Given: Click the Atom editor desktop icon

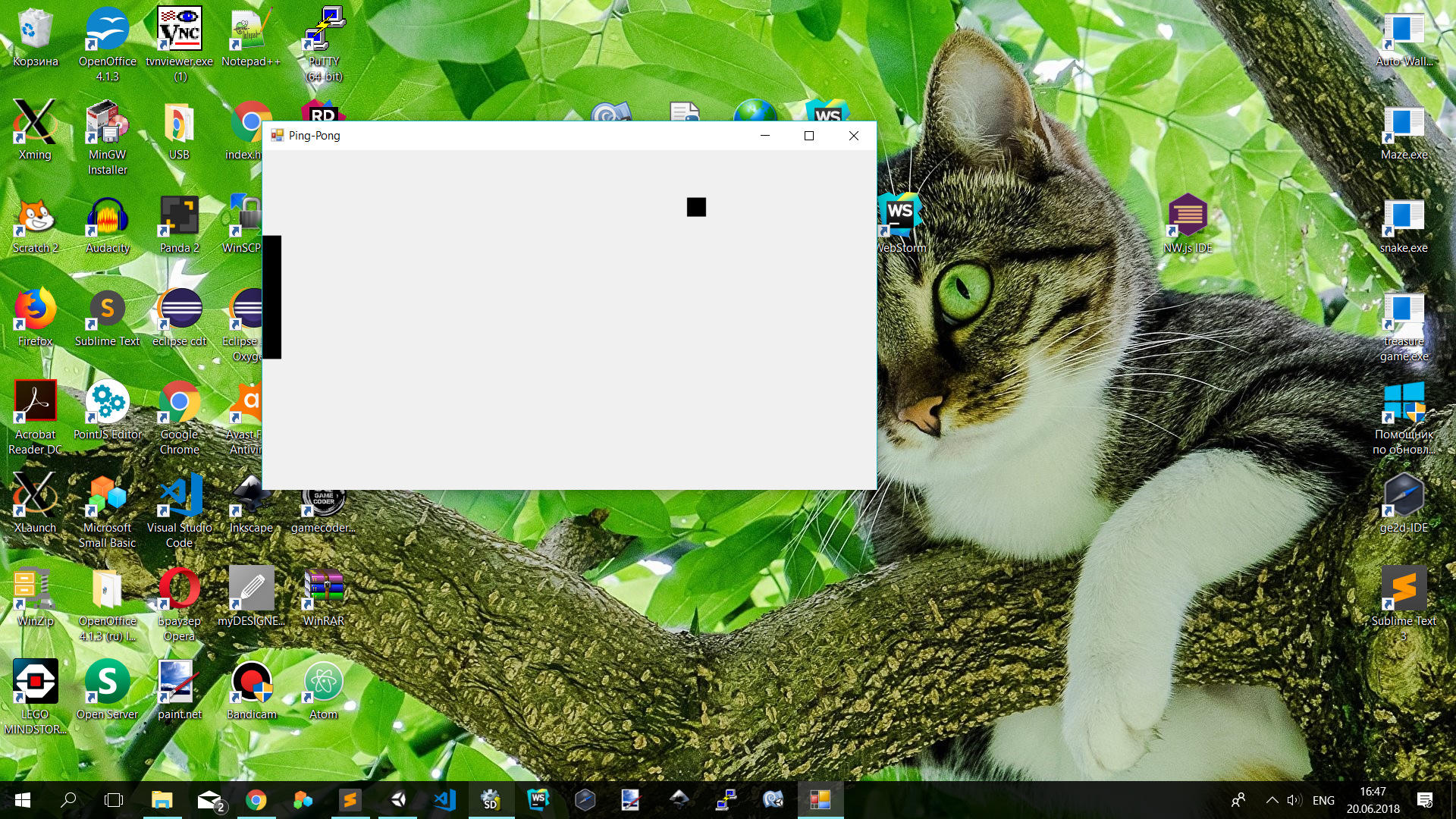Looking at the screenshot, I should click(x=324, y=686).
